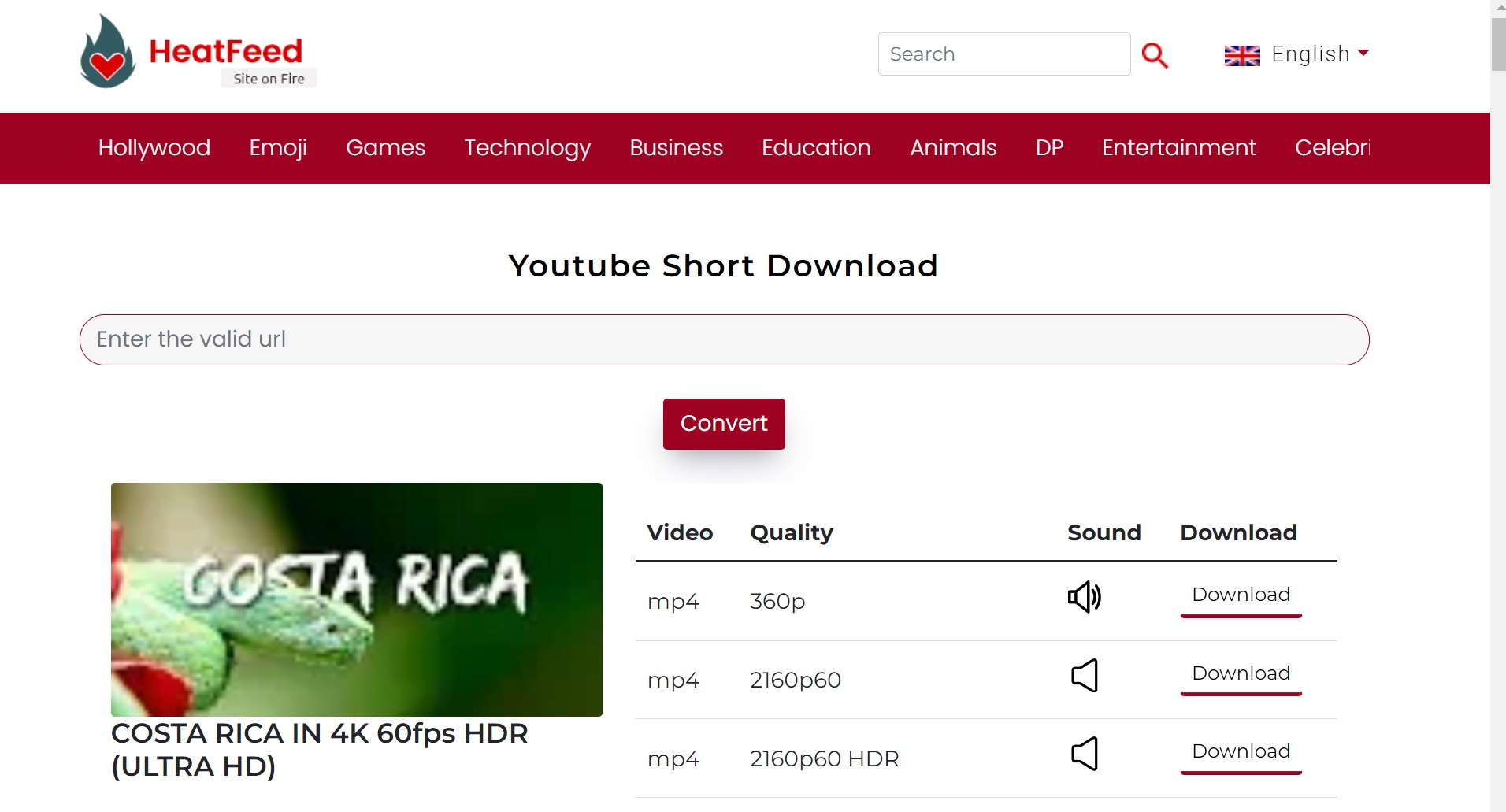Select the Entertainment menu item

(x=1179, y=148)
